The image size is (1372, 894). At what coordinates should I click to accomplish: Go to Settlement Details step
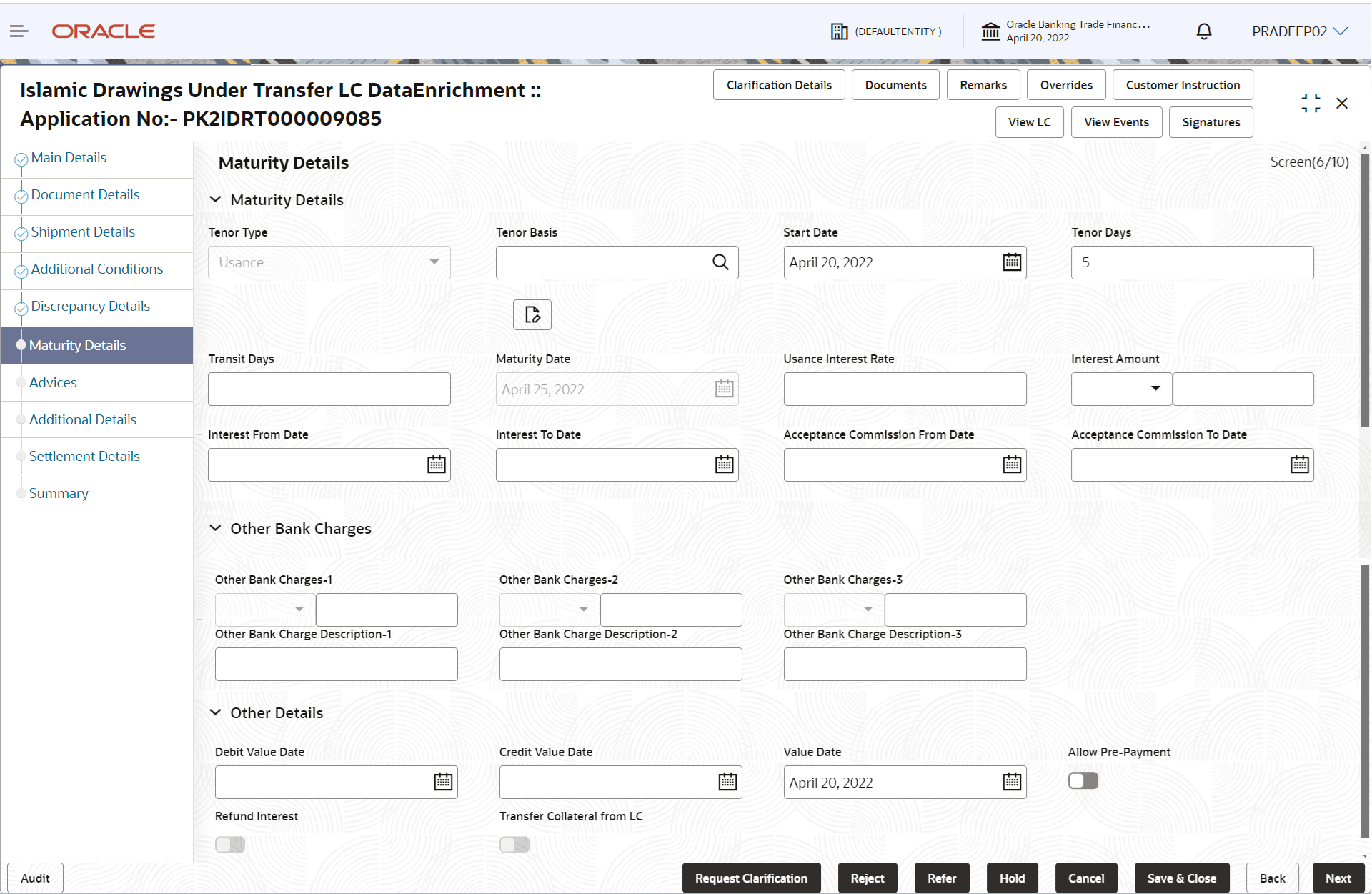(x=84, y=456)
